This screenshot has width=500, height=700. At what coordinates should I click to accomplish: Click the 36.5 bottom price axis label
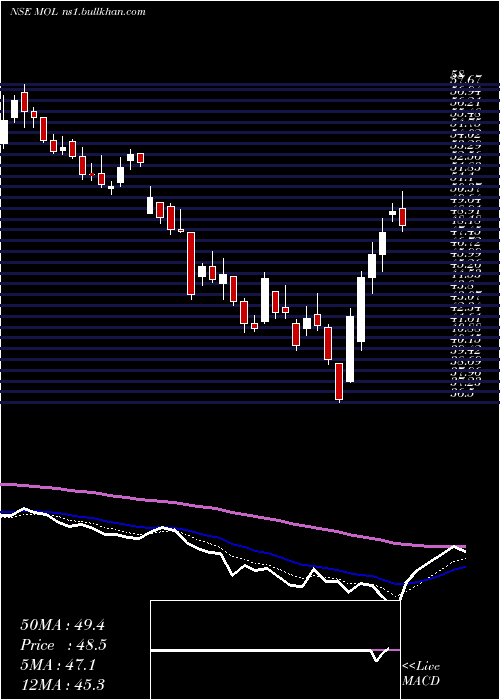coord(462,393)
